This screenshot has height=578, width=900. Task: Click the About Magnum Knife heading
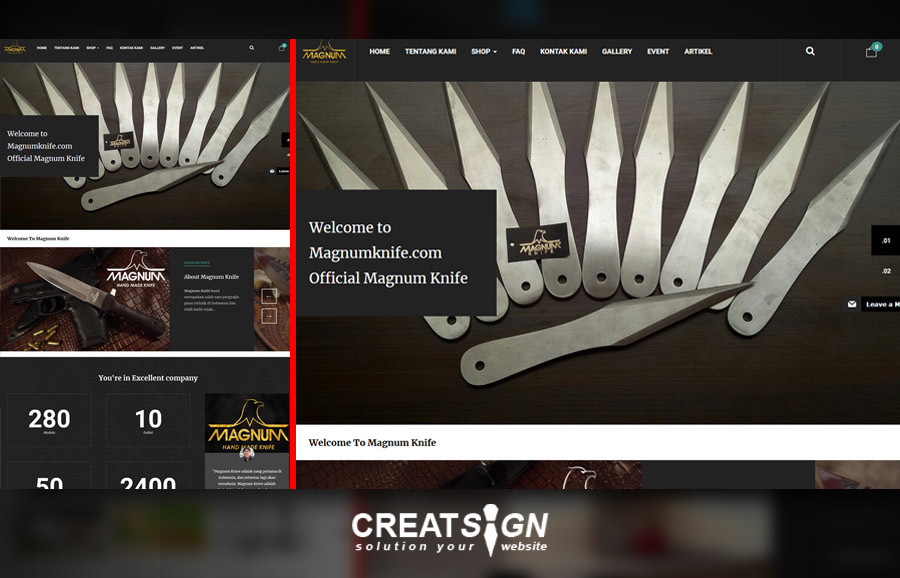coord(211,277)
